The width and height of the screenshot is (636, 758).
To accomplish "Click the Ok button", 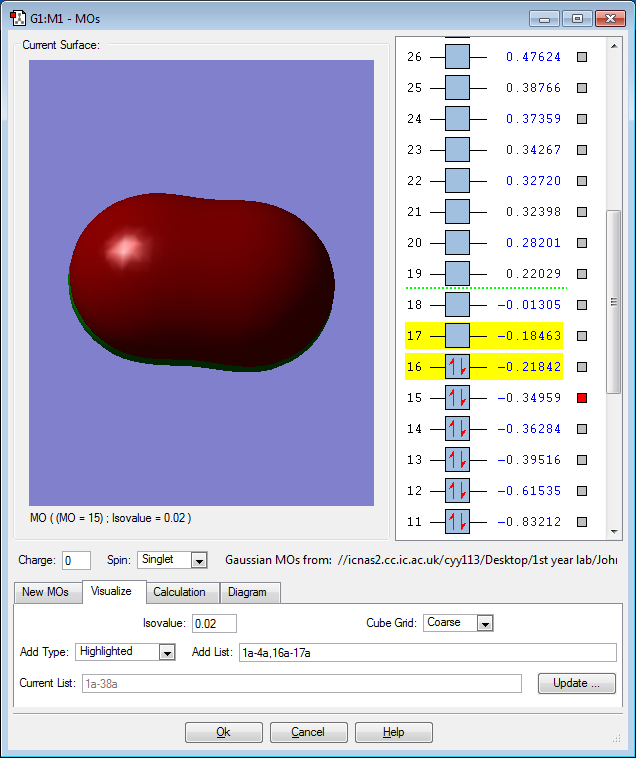I will [223, 732].
